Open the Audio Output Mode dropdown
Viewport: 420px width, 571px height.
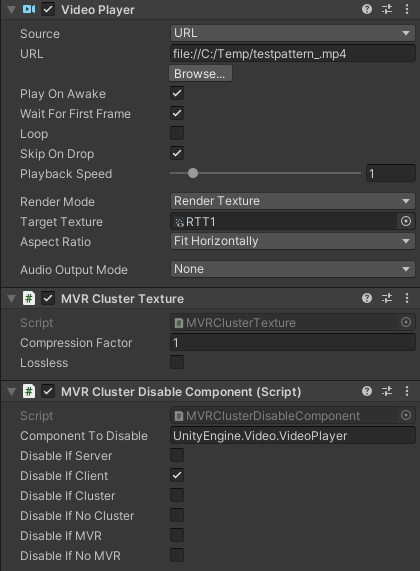coord(293,269)
